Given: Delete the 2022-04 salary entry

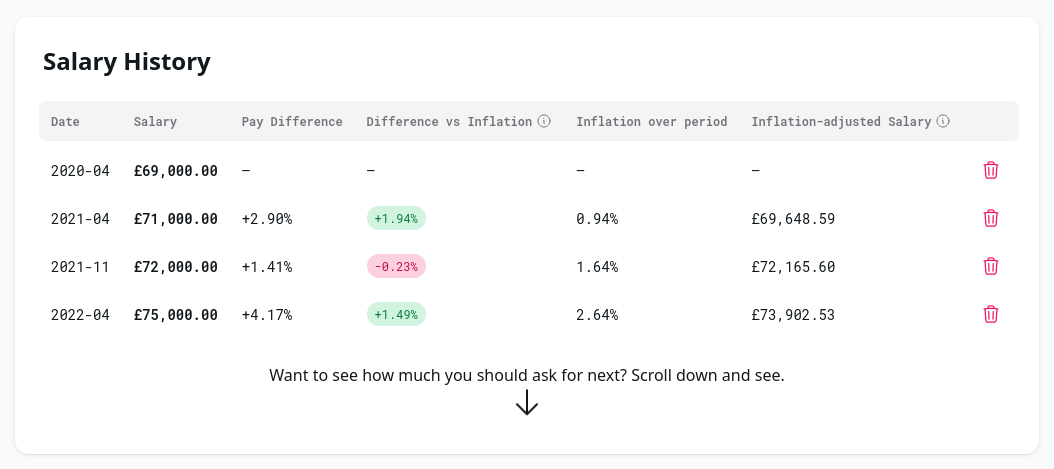Looking at the screenshot, I should [x=991, y=314].
